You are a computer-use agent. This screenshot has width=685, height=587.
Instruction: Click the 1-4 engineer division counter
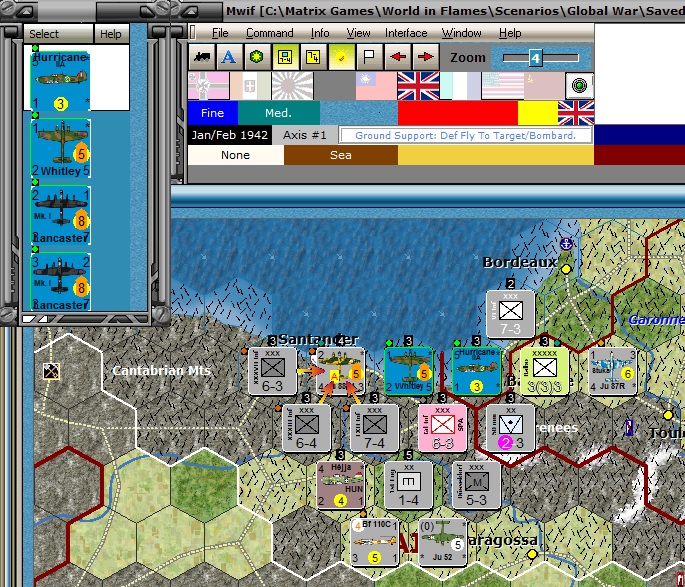tap(409, 485)
